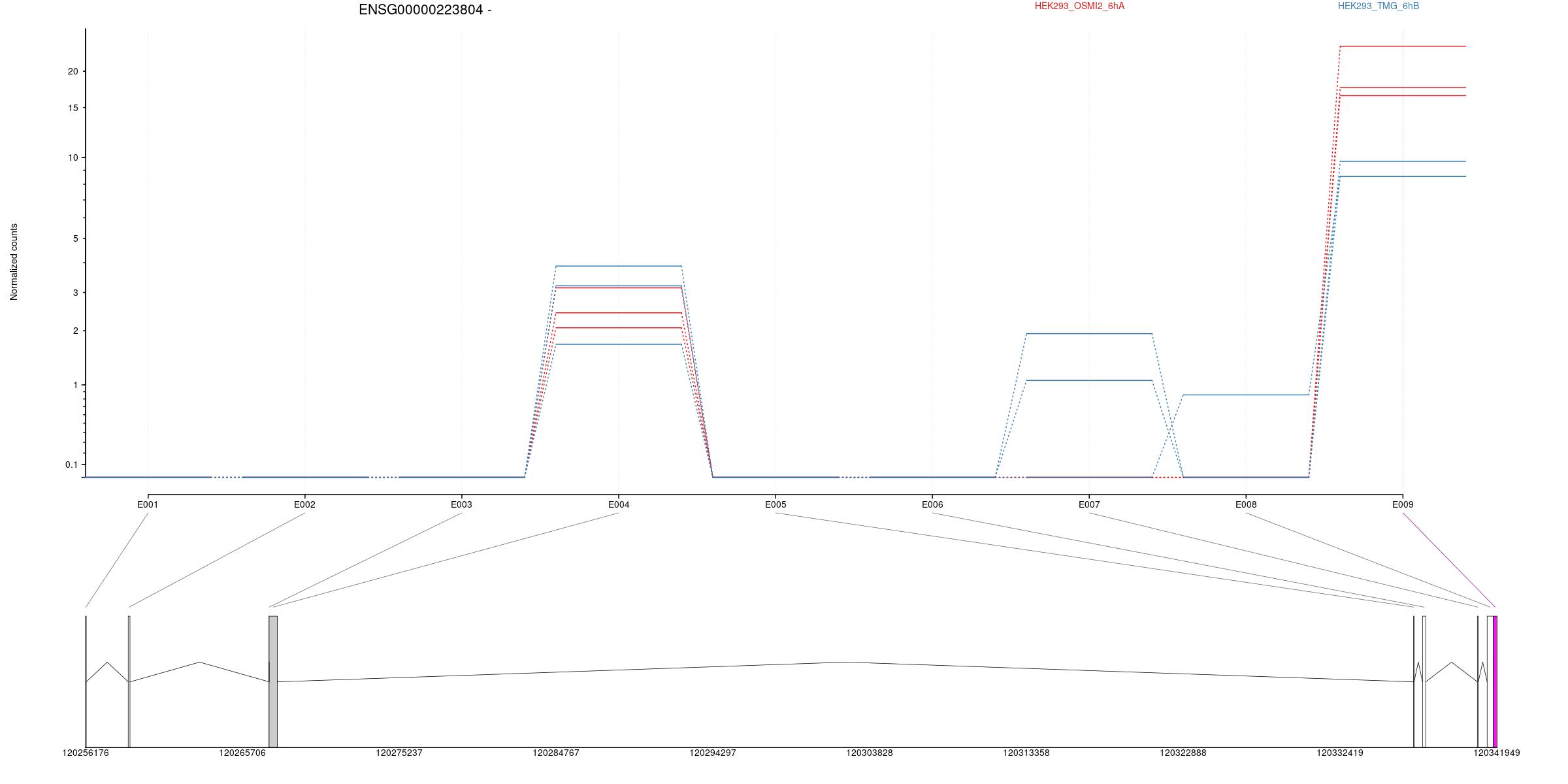The height and width of the screenshot is (784, 1568).
Task: Click genomic coordinate 120313358
Action: (x=1026, y=753)
